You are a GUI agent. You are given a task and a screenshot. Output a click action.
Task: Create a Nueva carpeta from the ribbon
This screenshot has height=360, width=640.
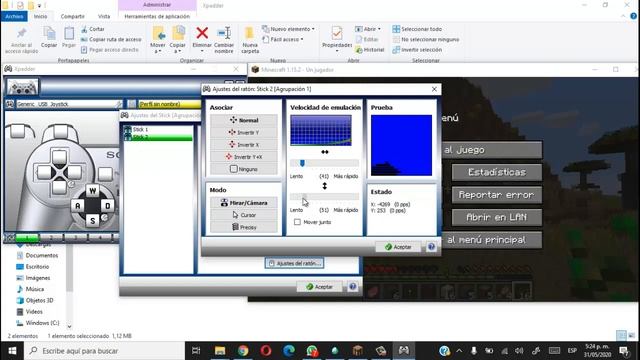(x=250, y=40)
